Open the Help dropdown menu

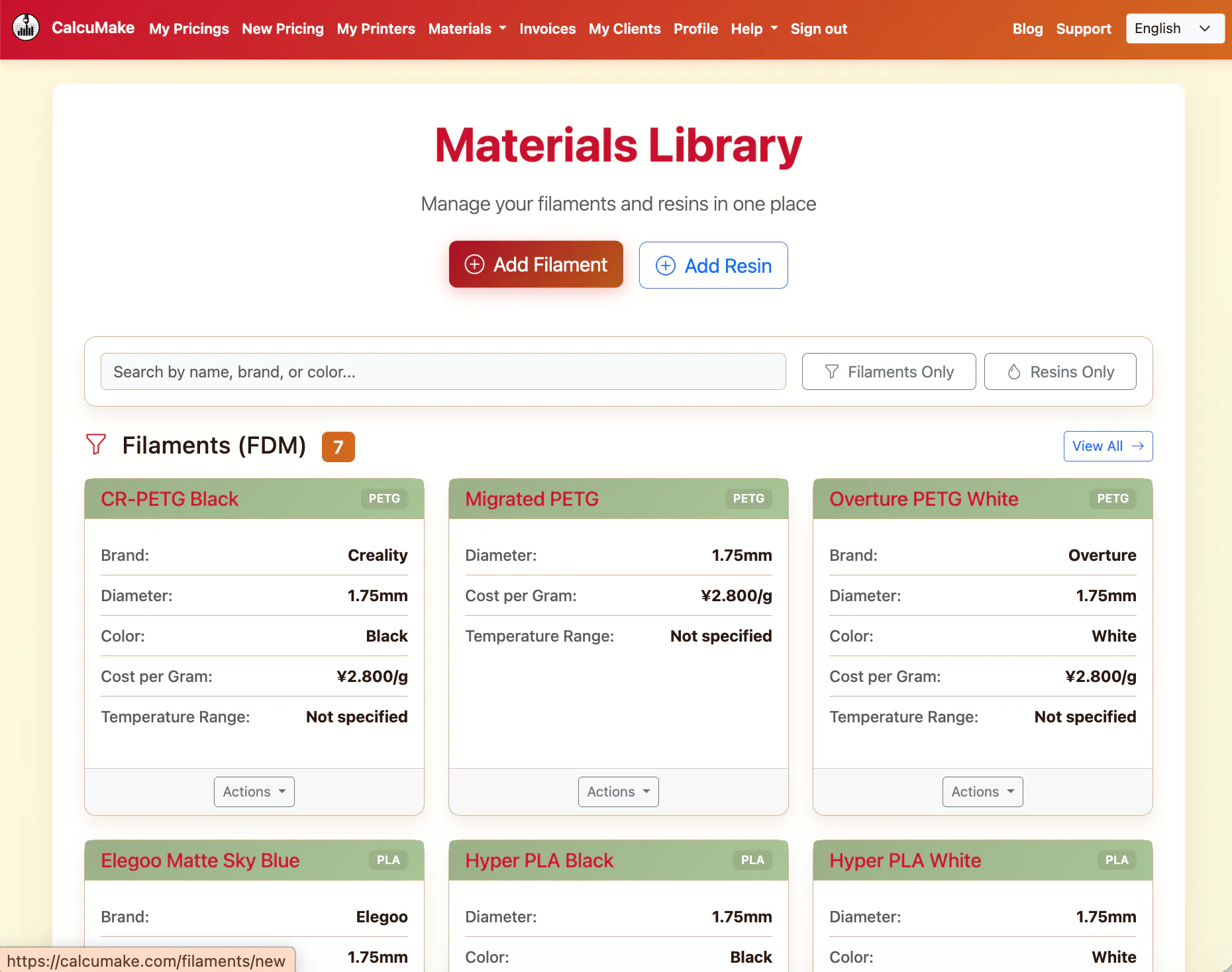tap(754, 28)
